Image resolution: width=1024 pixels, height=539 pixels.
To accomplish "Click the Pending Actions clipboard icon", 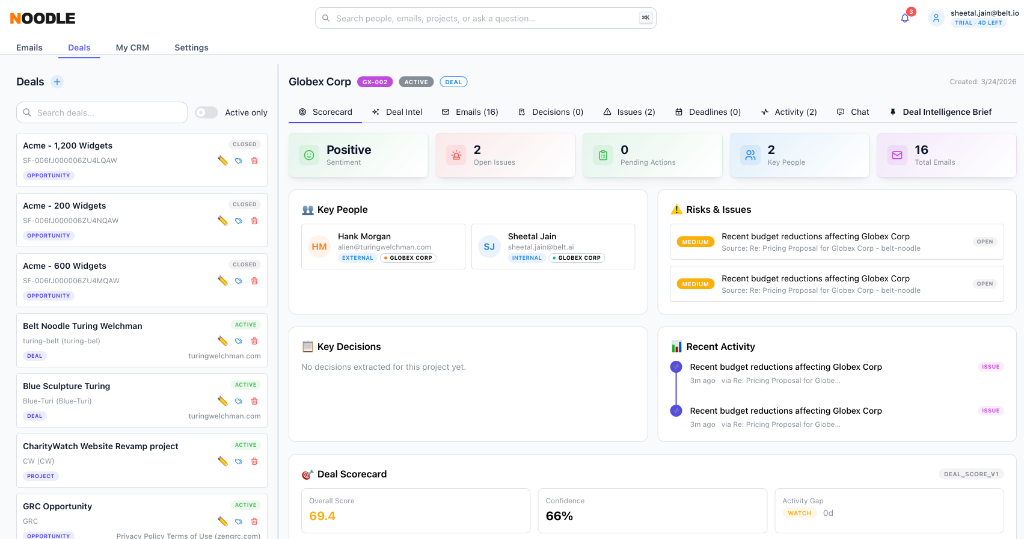I will click(x=603, y=155).
